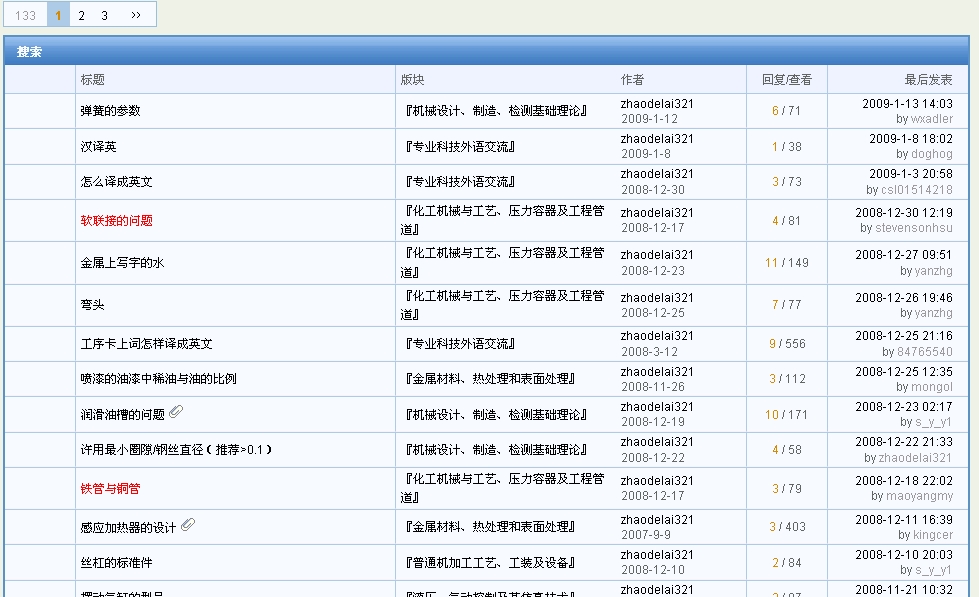
Task: Open thread 怎么译成英文
Action: pyautogui.click(x=117, y=182)
